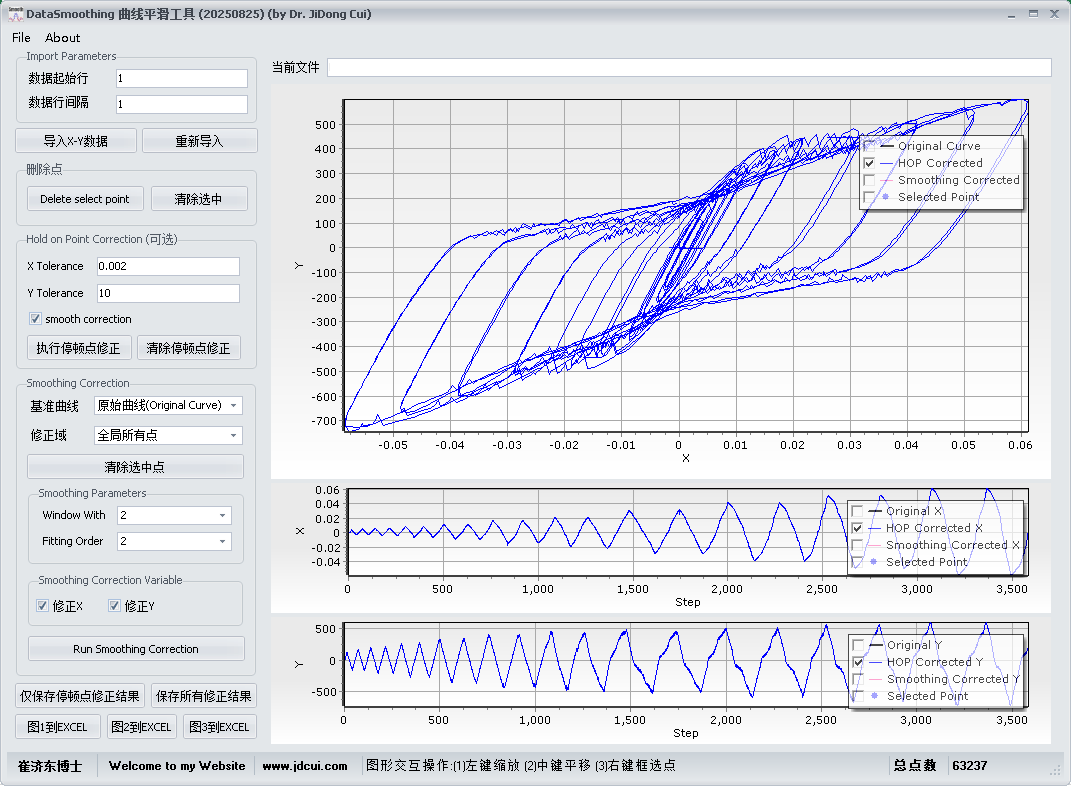Open the Fitting Order dropdown
This screenshot has height=786, width=1071.
point(174,541)
